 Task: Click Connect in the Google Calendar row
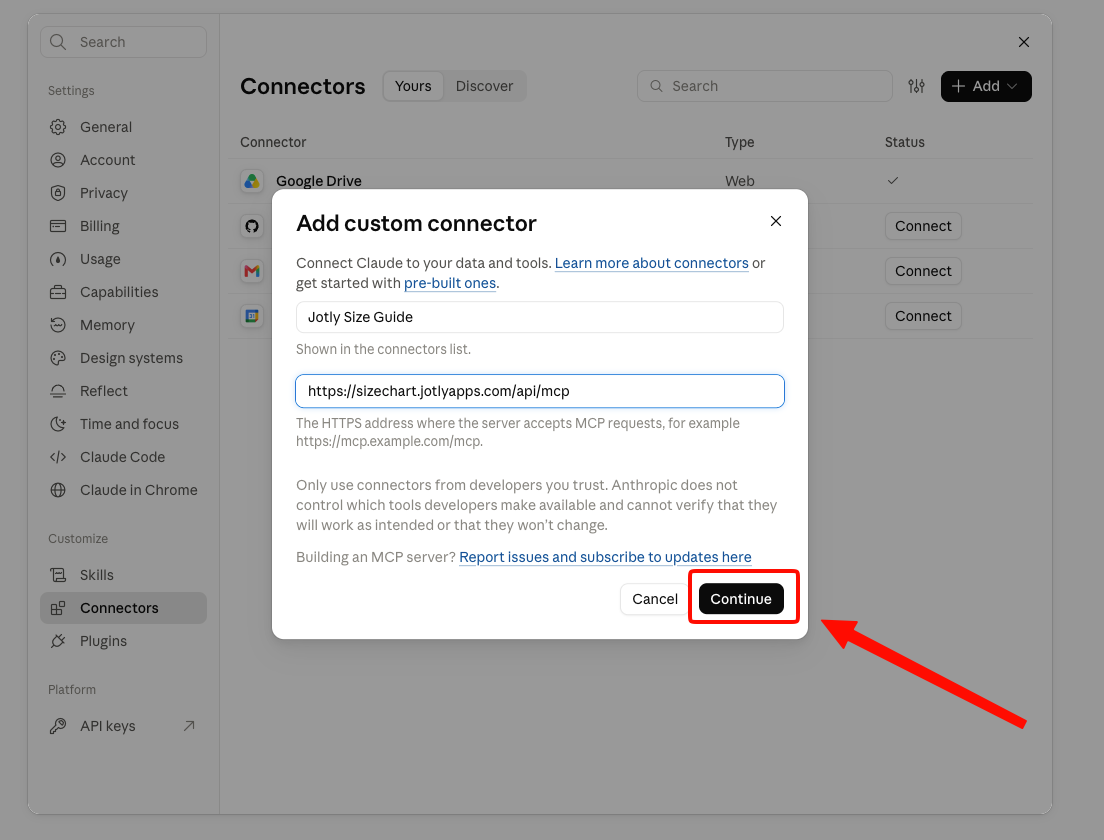(922, 316)
